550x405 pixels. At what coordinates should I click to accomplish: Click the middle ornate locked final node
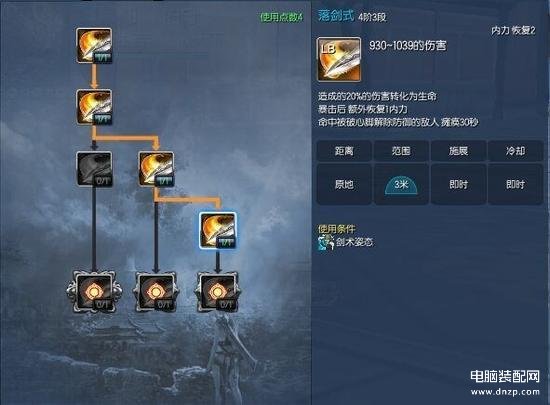[x=156, y=292]
